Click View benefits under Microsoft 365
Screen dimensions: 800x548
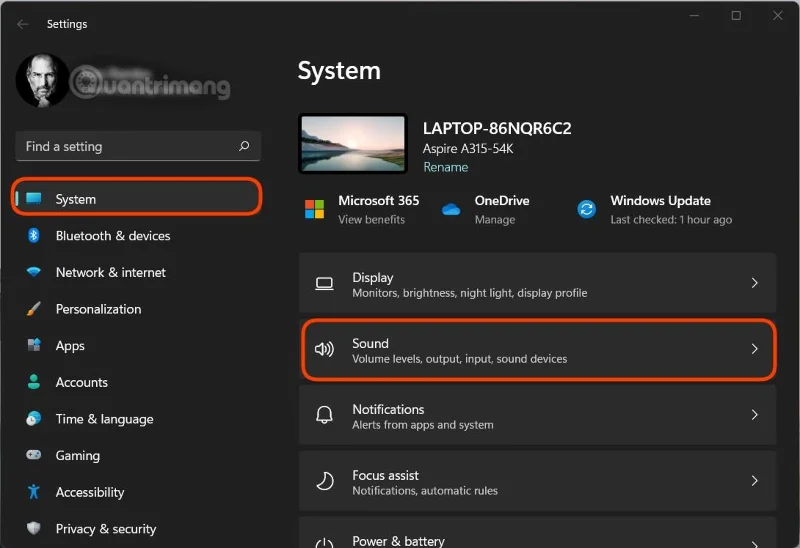pos(371,220)
